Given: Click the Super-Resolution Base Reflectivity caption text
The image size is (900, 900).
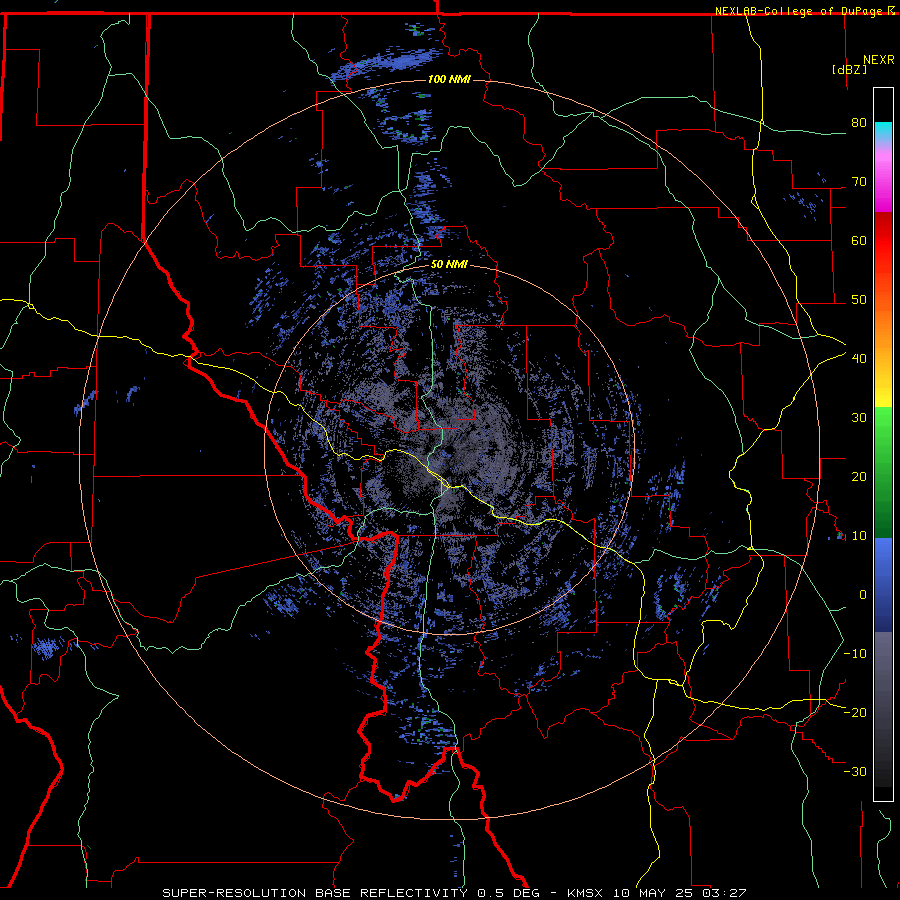Looking at the screenshot, I should tap(315, 893).
